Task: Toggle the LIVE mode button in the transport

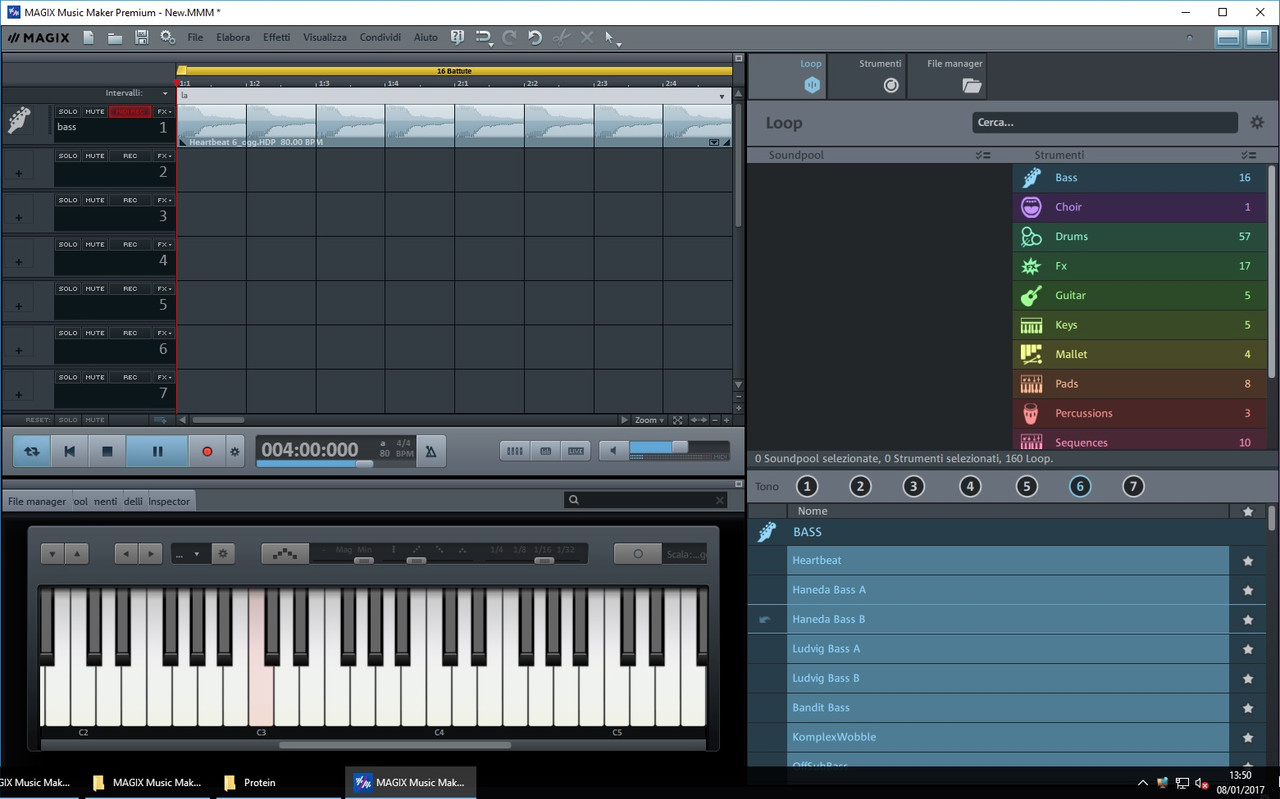Action: [576, 451]
